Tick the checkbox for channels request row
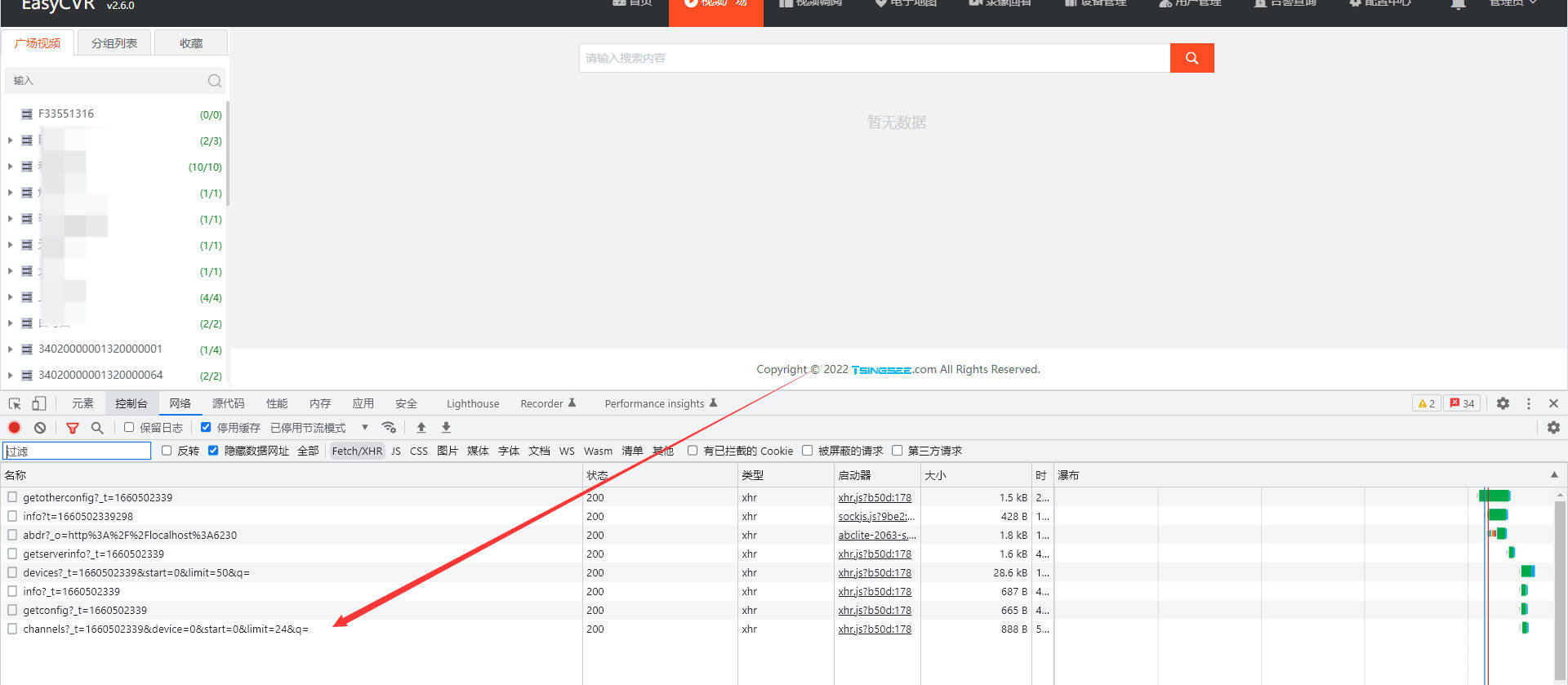Viewport: 1568px width, 685px height. pos(12,629)
